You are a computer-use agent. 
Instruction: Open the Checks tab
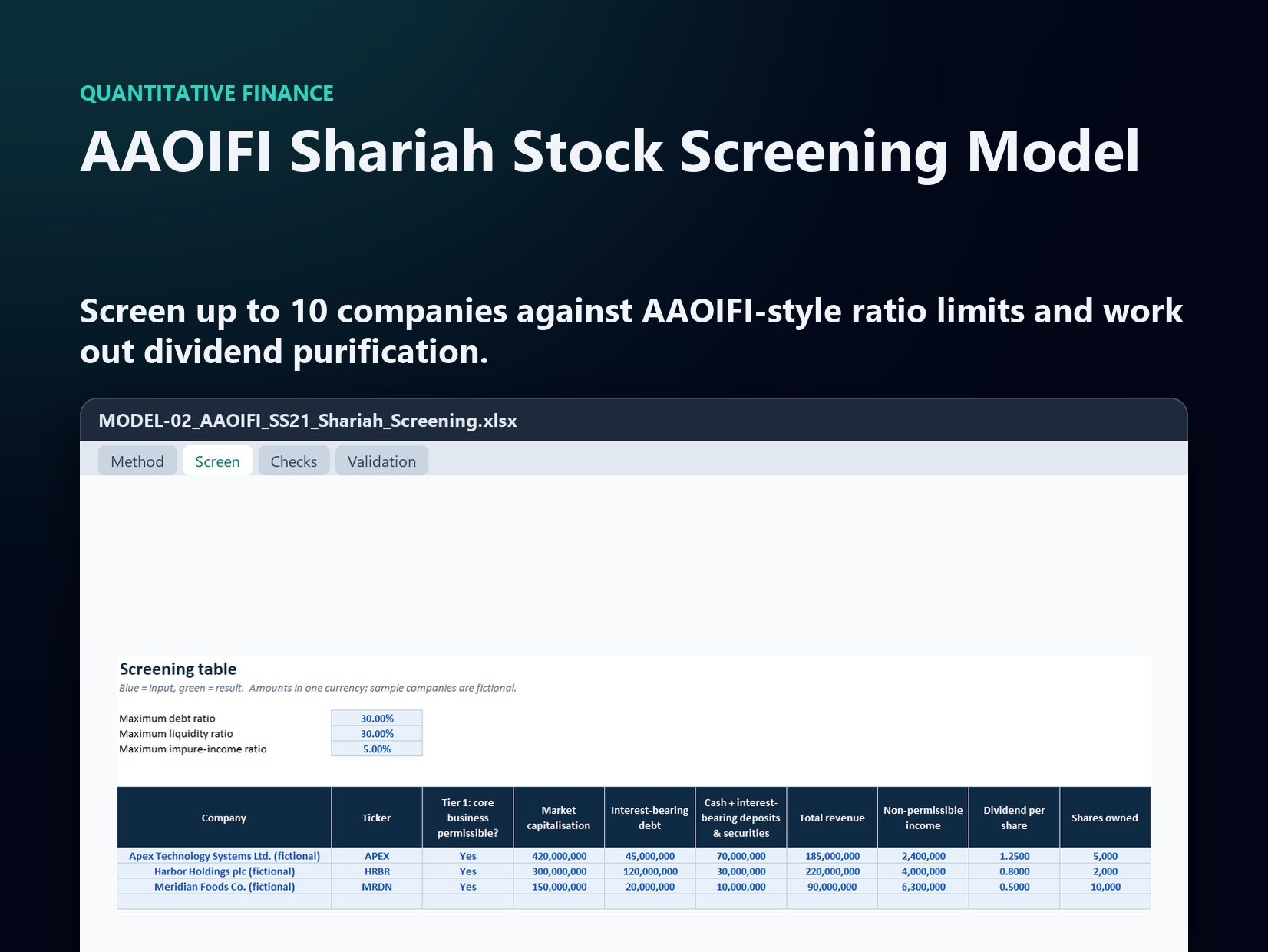pos(293,461)
